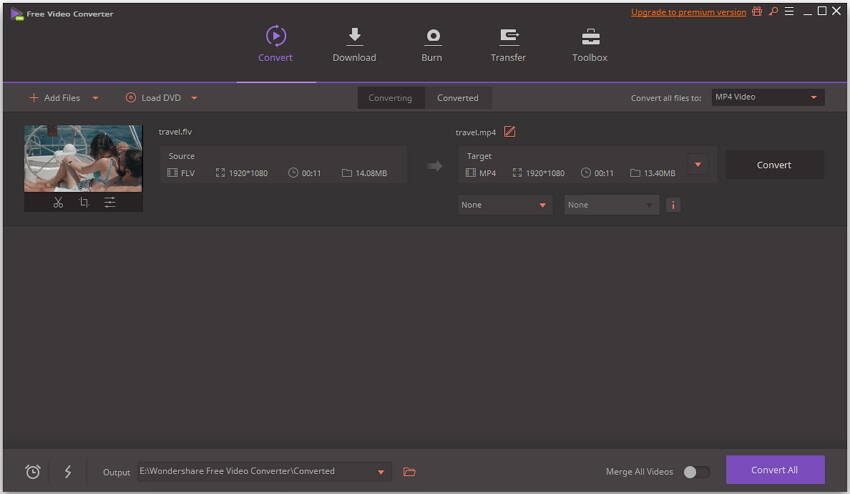Open the crop tool under thumbnail
Screen dimensions: 850x494
pyautogui.click(x=83, y=202)
